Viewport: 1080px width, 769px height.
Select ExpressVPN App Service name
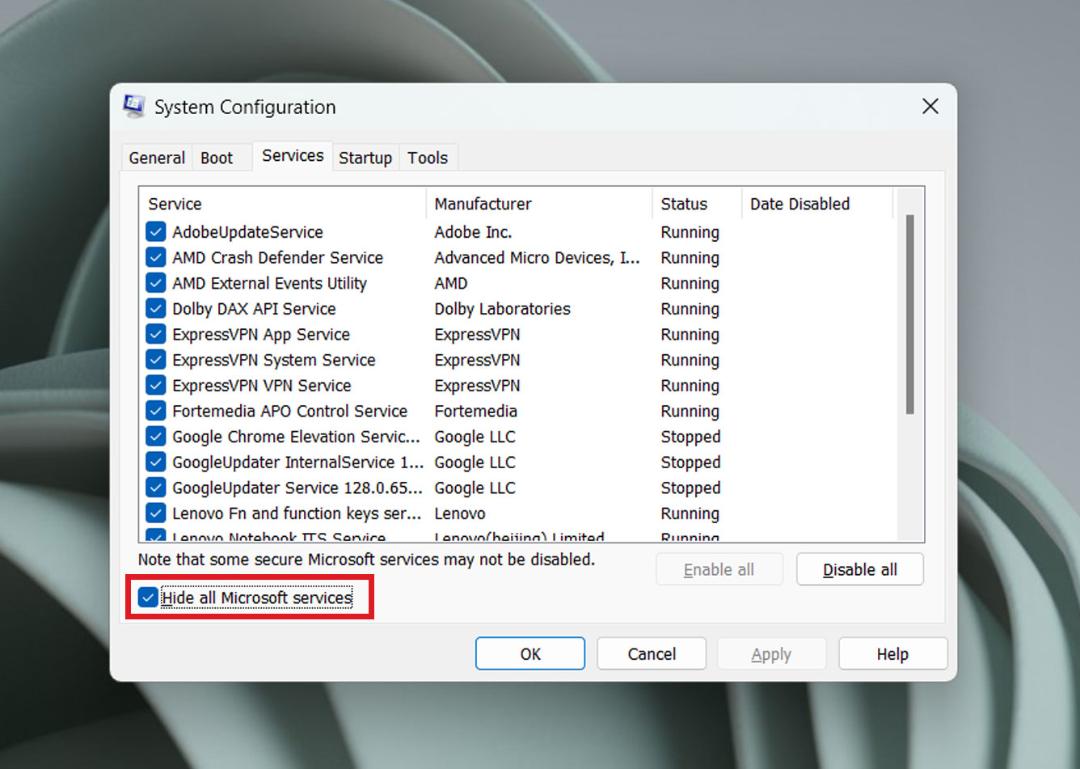pyautogui.click(x=261, y=334)
